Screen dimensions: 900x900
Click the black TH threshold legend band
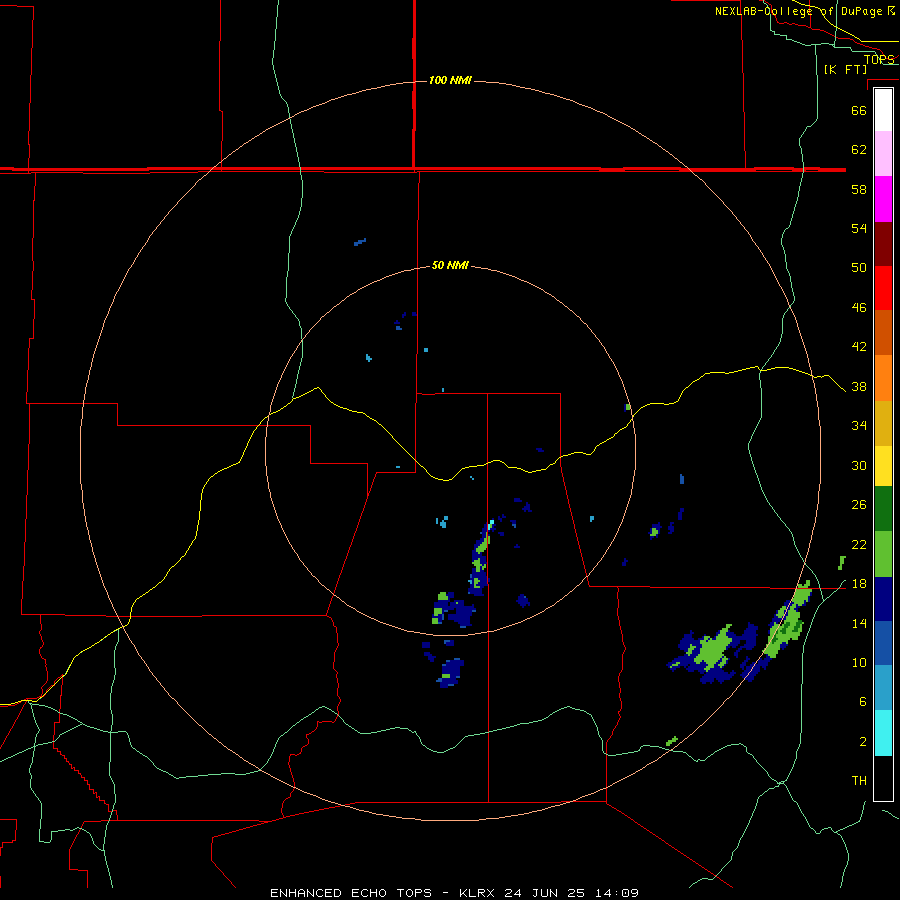tap(883, 778)
